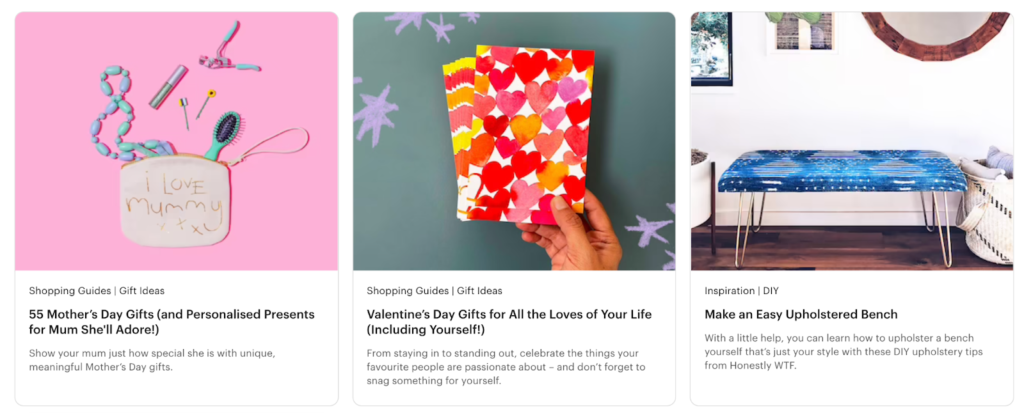Open "Make an Easy Upholstered Bench" article title
Viewport: 1024px width, 413px height.
point(801,314)
